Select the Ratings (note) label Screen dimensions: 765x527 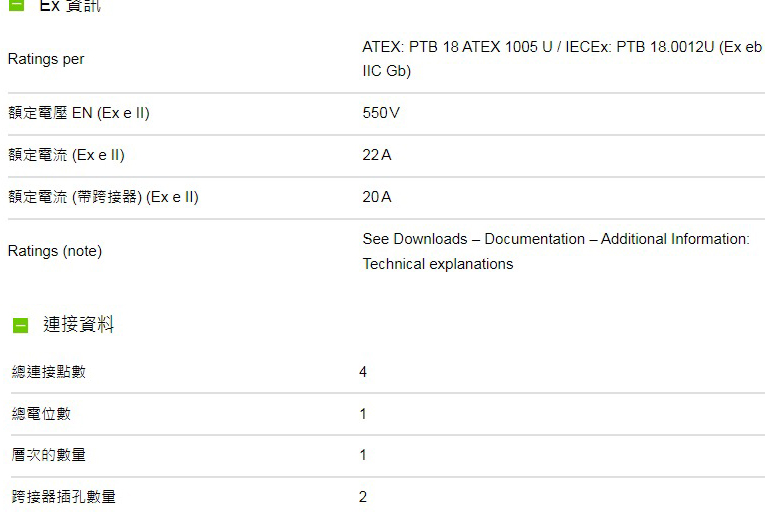point(55,251)
